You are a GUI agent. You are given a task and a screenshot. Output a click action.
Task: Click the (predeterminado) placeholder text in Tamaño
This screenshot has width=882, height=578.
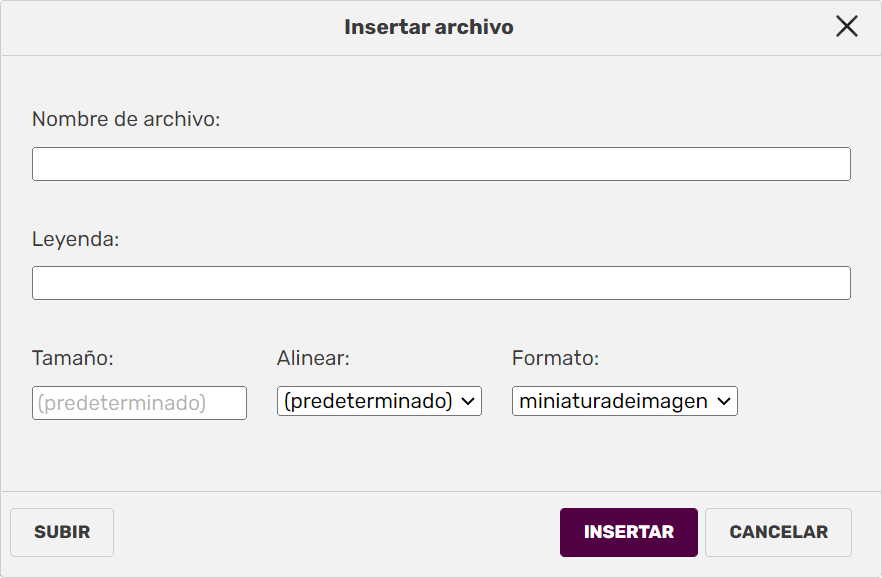[121, 403]
